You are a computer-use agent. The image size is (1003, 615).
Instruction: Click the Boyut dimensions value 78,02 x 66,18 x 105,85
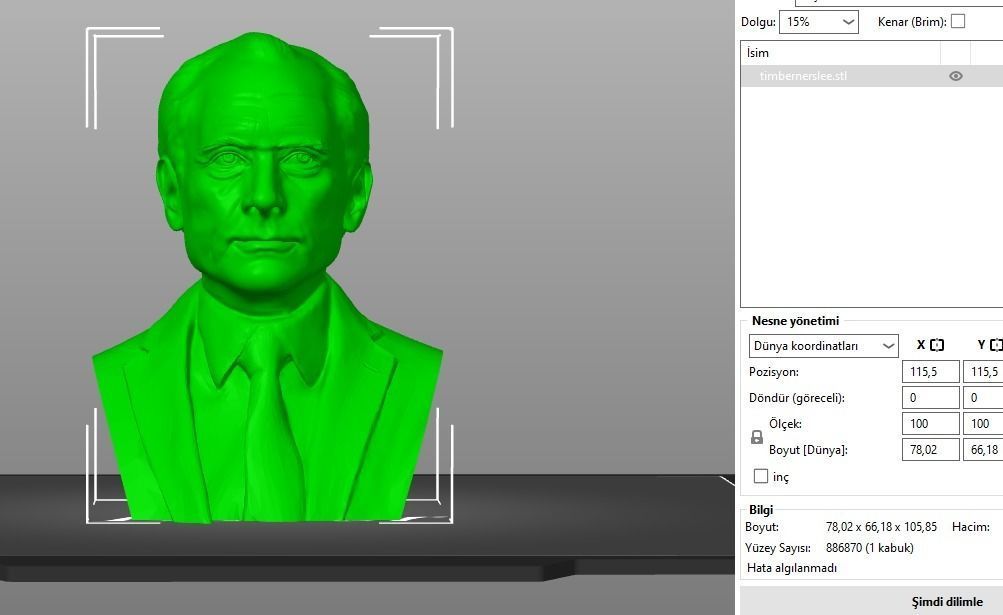click(x=881, y=527)
